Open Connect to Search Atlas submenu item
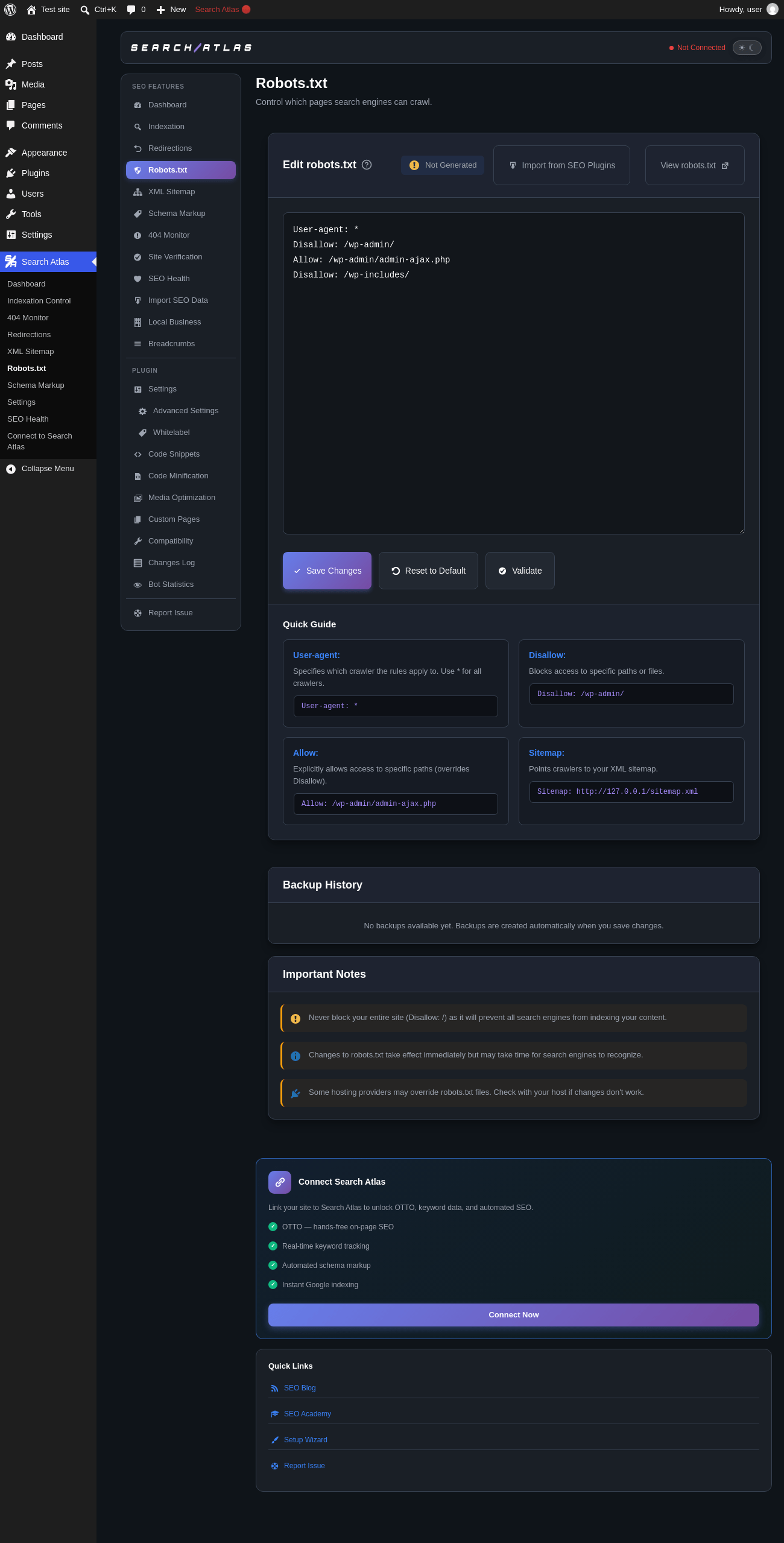 (48, 442)
